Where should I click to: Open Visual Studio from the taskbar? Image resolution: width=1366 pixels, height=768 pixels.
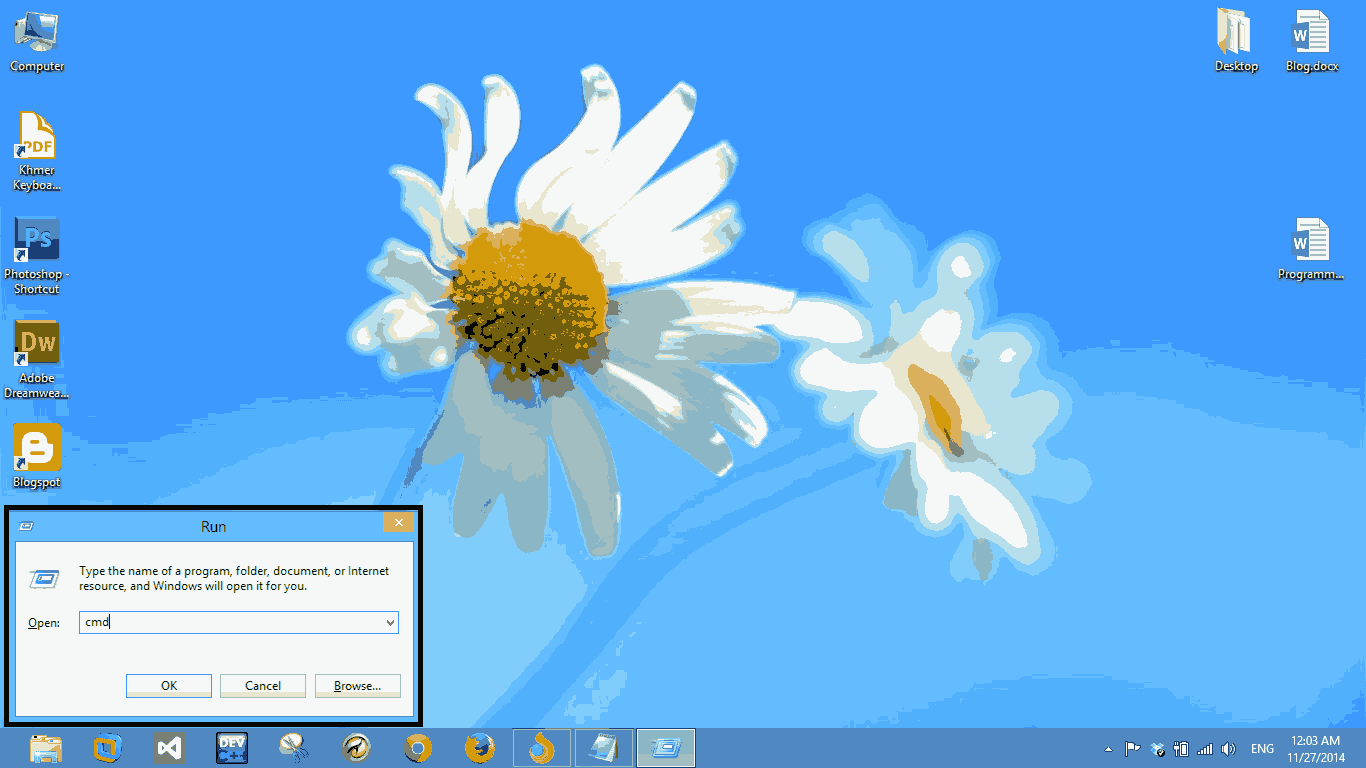pos(169,747)
